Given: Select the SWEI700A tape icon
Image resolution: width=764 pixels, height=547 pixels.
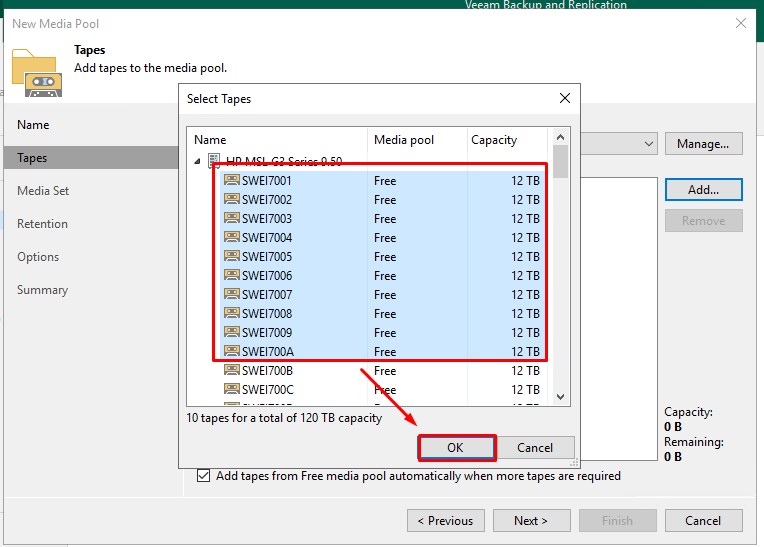Looking at the screenshot, I should 231,352.
